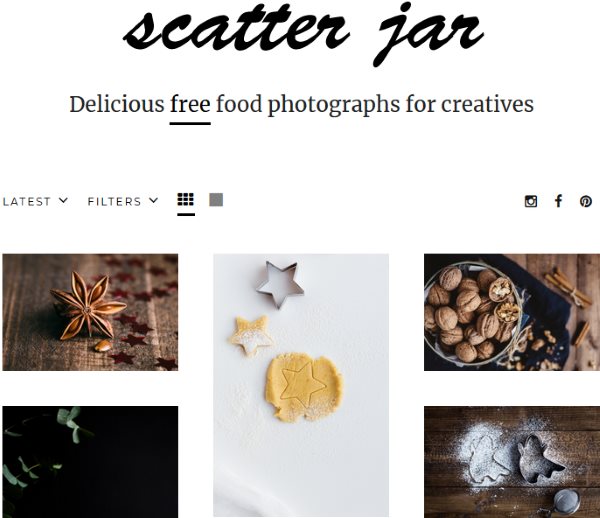Viewport: 600px width, 518px height.
Task: Open the star cookie dough photo
Action: [301, 386]
